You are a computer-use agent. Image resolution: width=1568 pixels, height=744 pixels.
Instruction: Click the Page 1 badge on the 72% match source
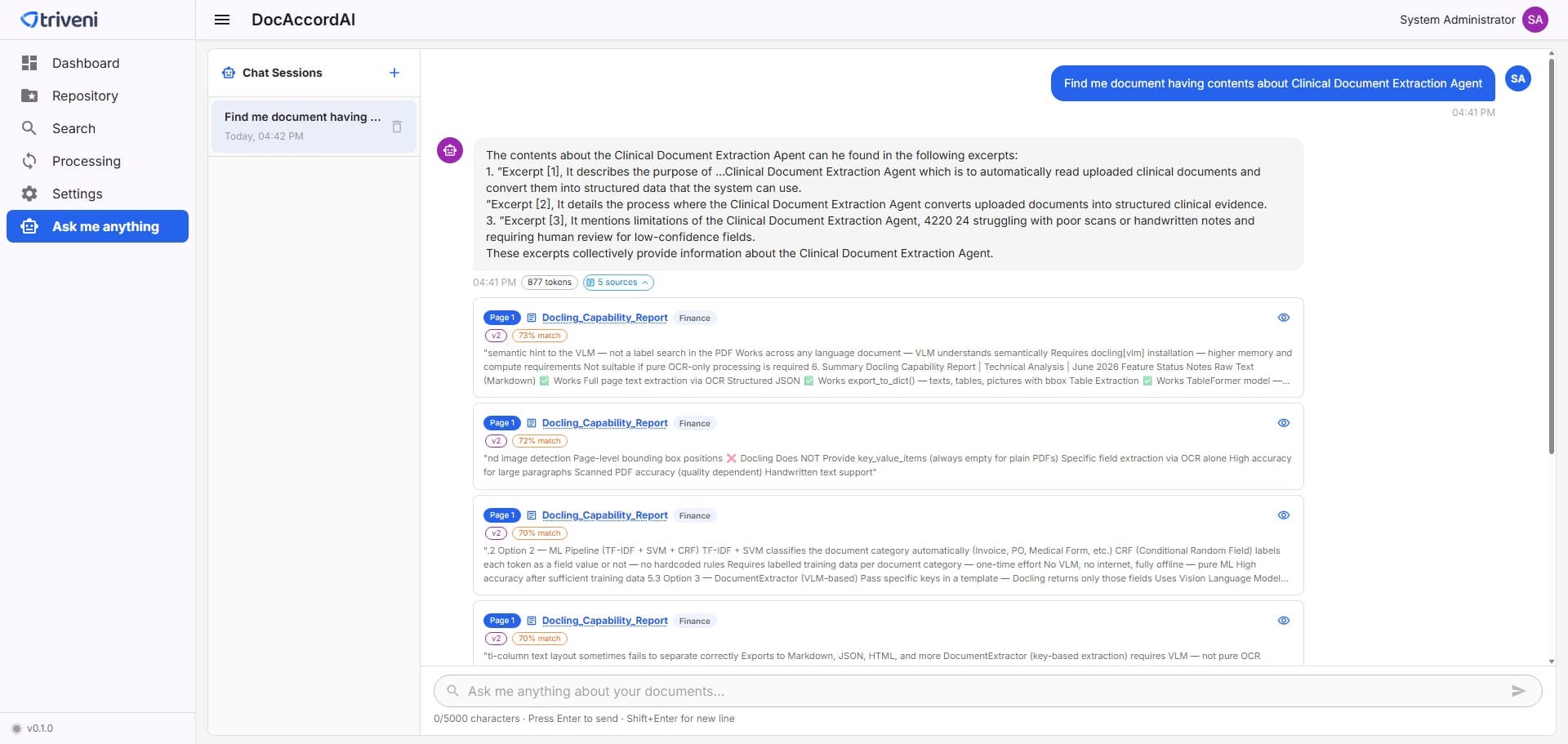click(502, 423)
